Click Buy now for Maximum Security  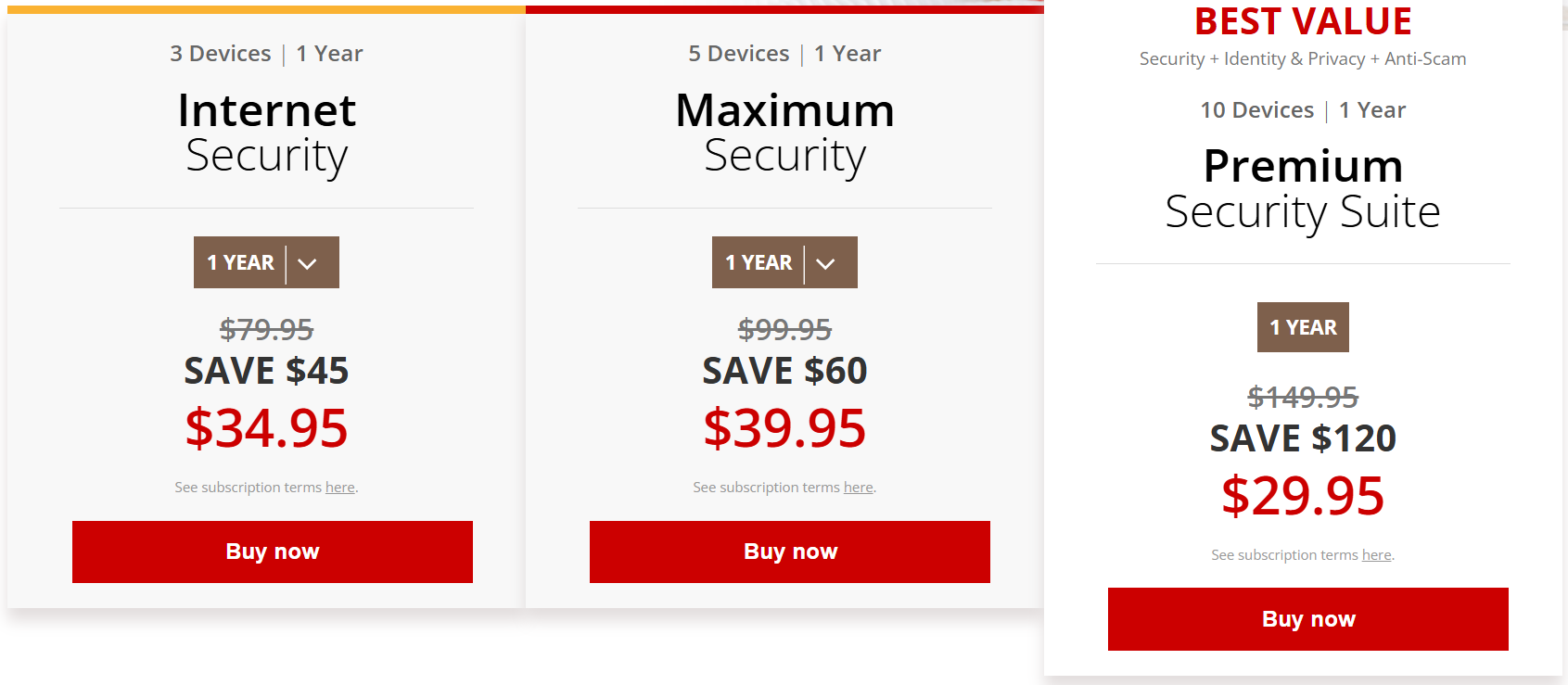789,552
